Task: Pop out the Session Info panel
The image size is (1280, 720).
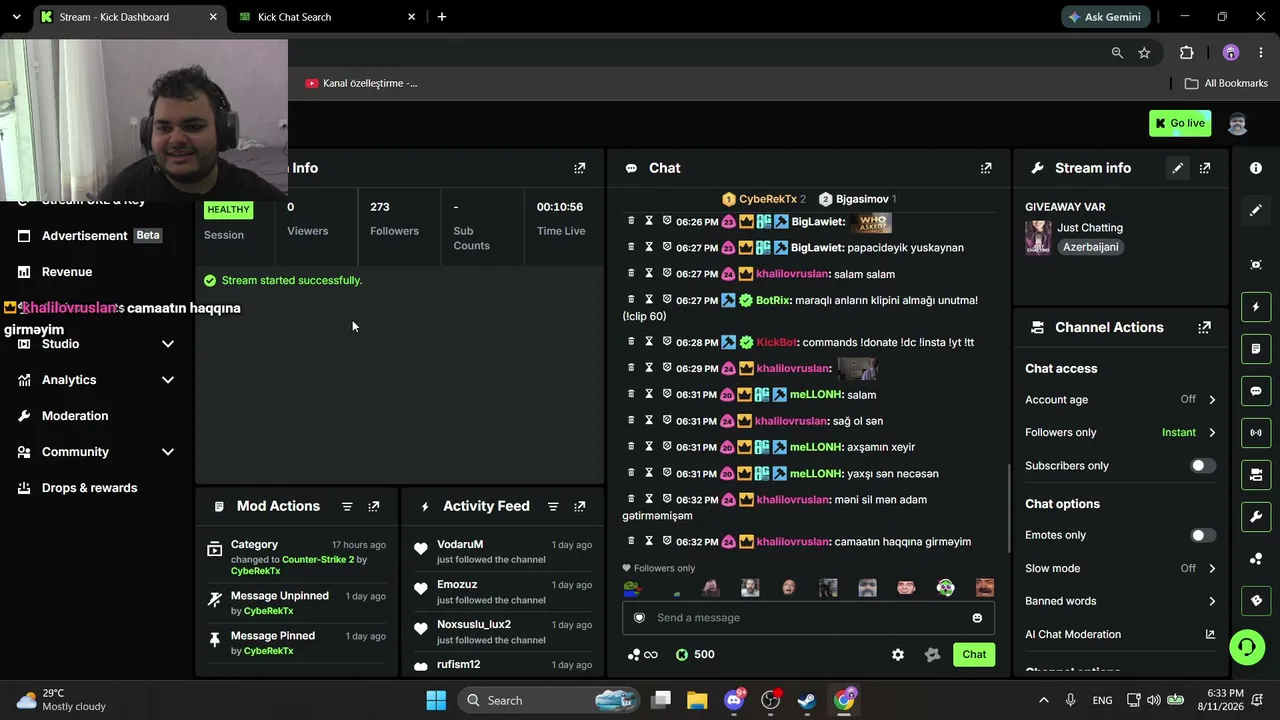Action: coord(580,168)
